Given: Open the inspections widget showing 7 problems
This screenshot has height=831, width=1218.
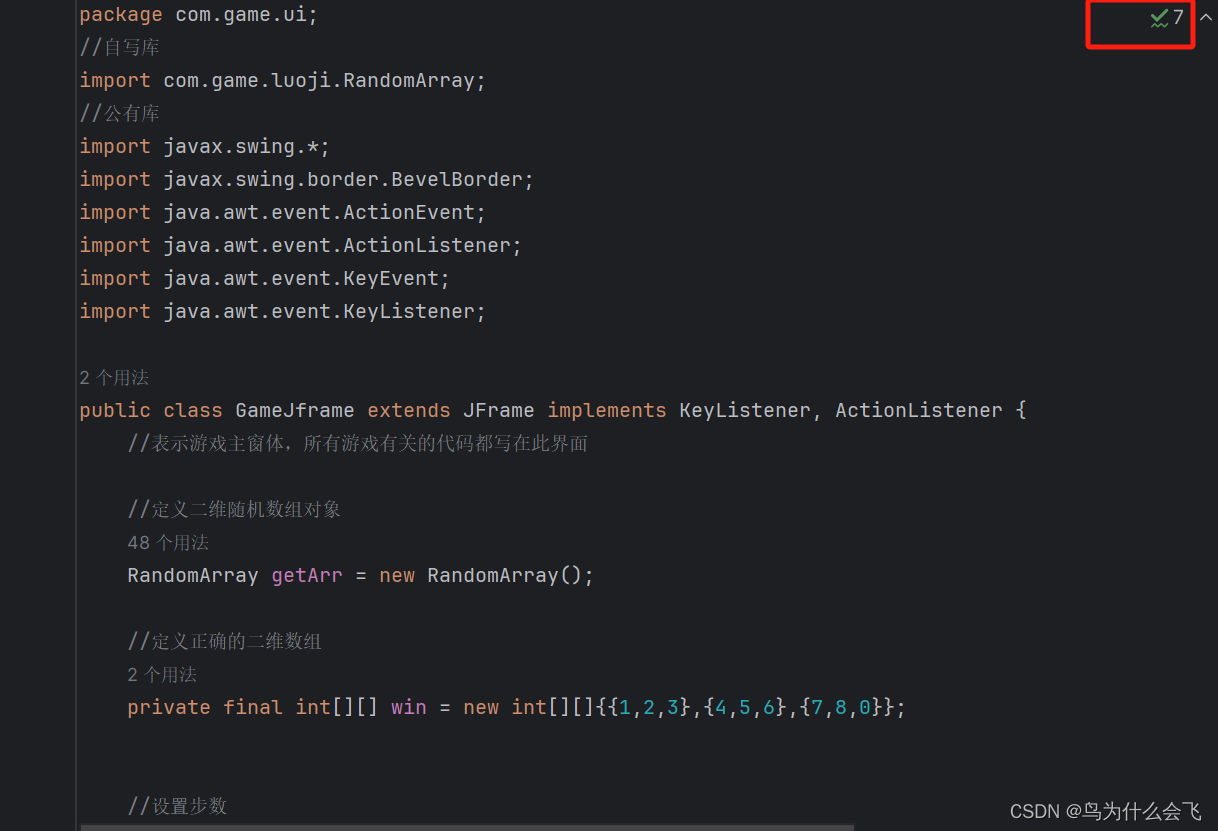Looking at the screenshot, I should click(x=1168, y=17).
